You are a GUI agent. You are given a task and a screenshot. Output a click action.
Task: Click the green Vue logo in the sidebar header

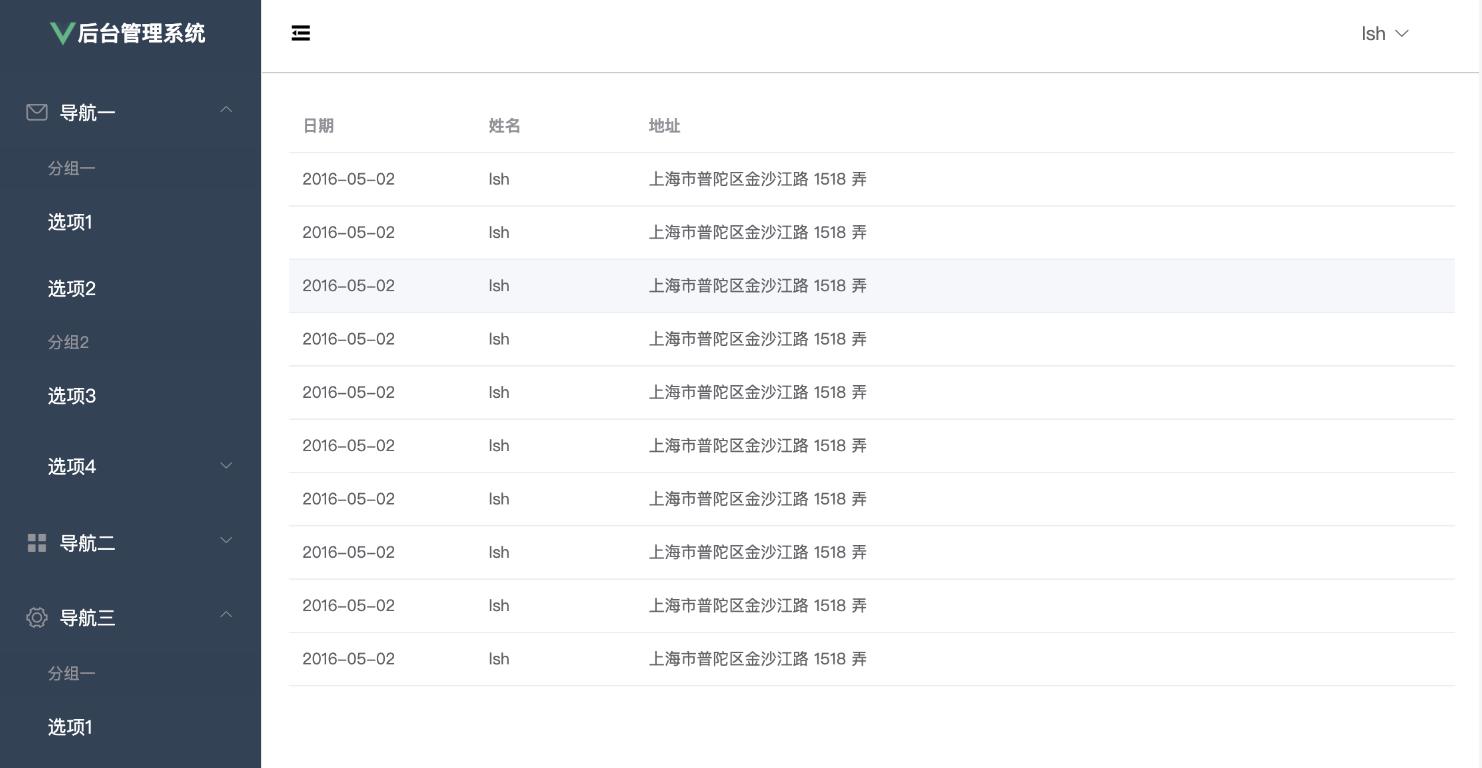[x=62, y=33]
